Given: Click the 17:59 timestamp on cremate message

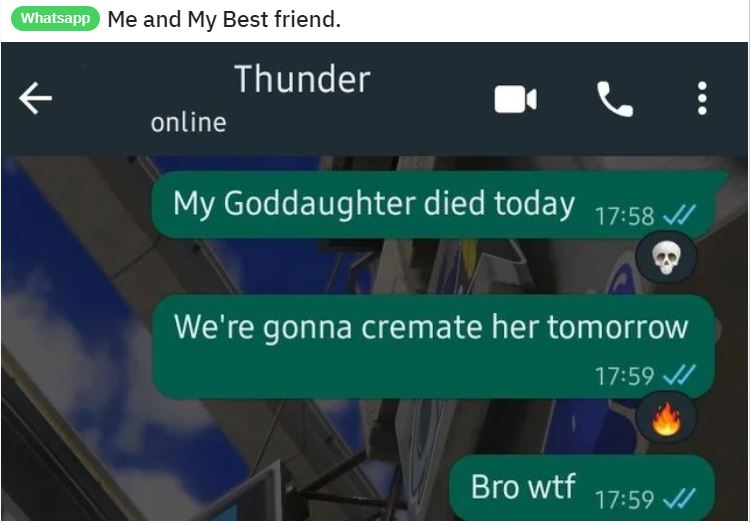Looking at the screenshot, I should [x=624, y=376].
